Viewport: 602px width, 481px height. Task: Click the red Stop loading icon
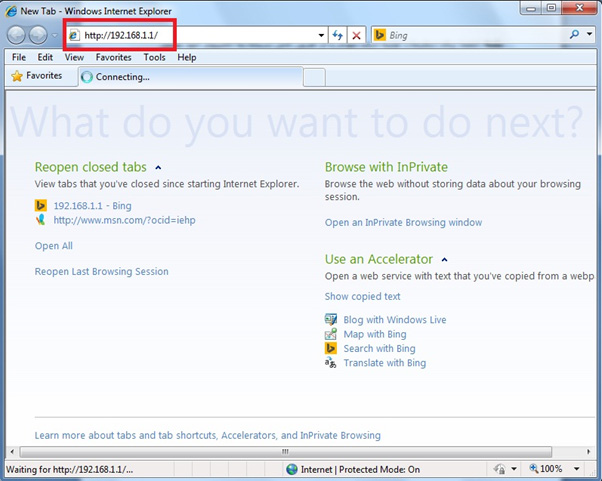pyautogui.click(x=356, y=35)
